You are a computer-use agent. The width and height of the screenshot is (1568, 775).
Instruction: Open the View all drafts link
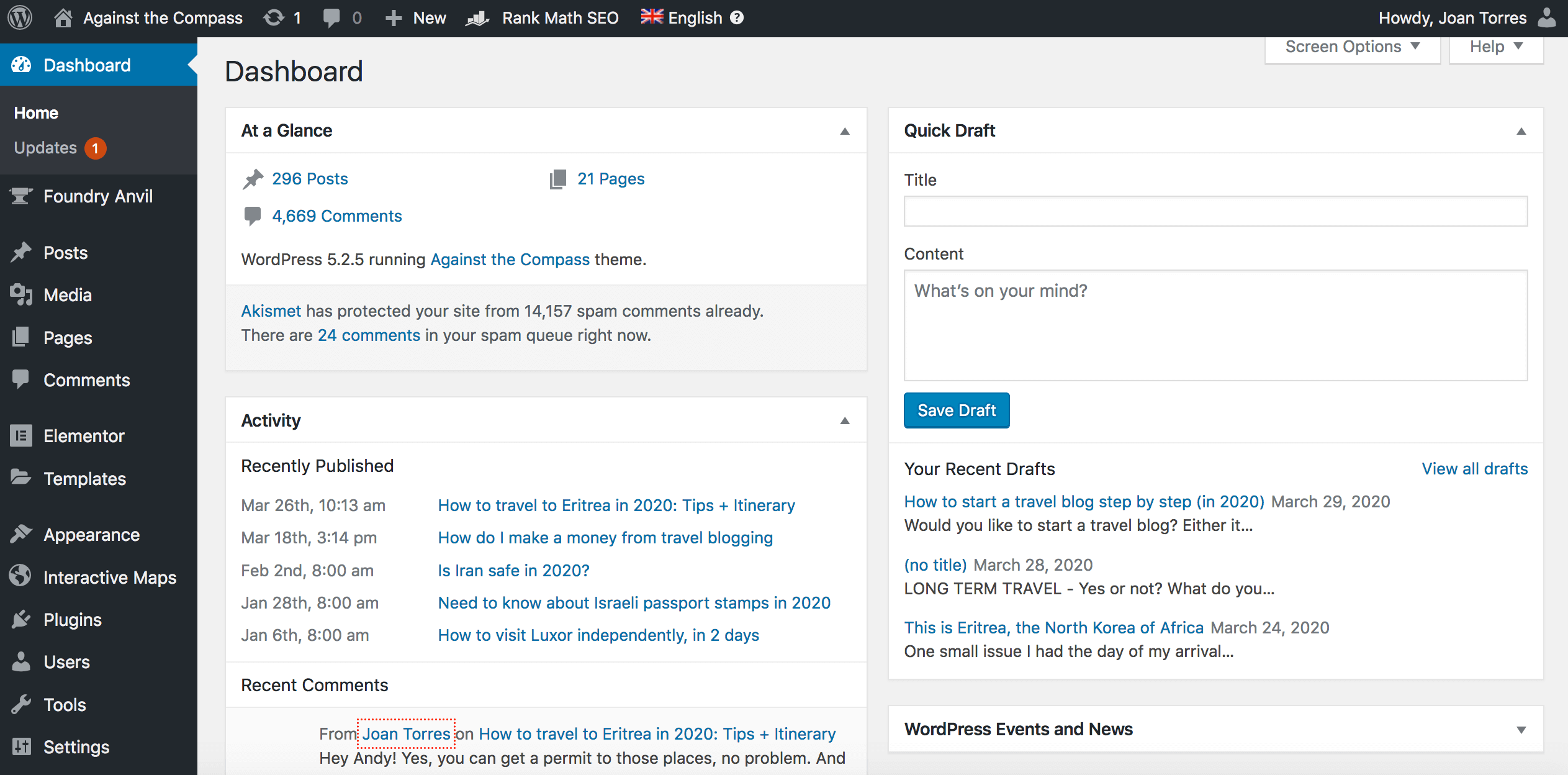tap(1475, 469)
